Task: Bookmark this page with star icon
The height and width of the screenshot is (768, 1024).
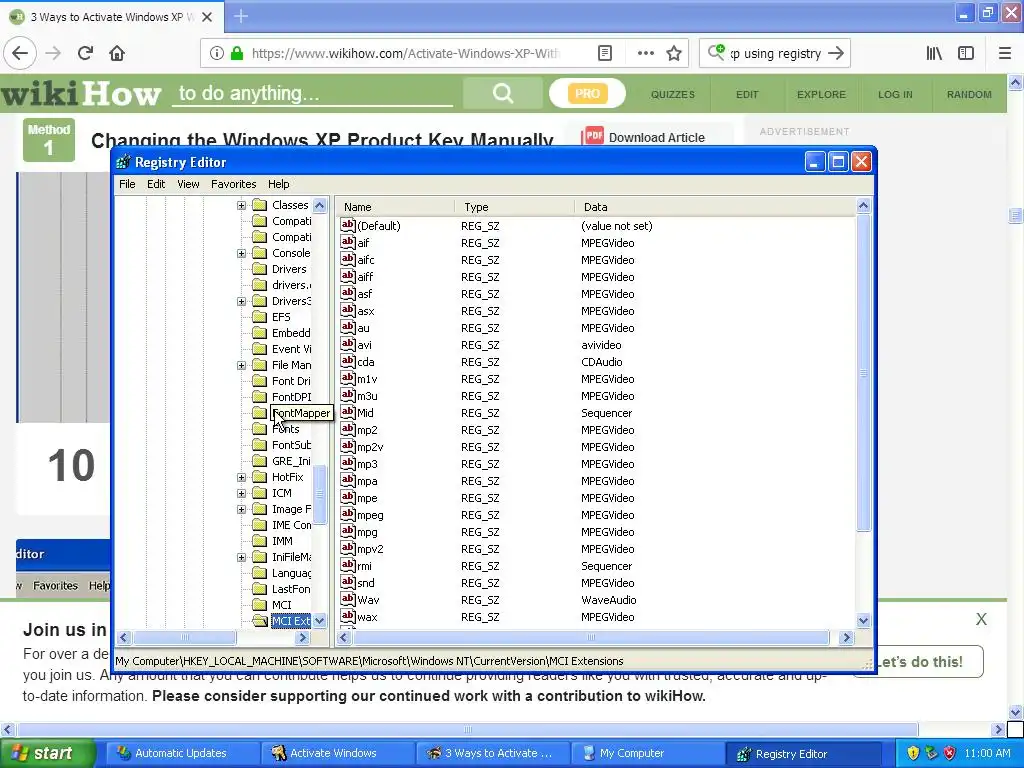Action: [x=674, y=53]
